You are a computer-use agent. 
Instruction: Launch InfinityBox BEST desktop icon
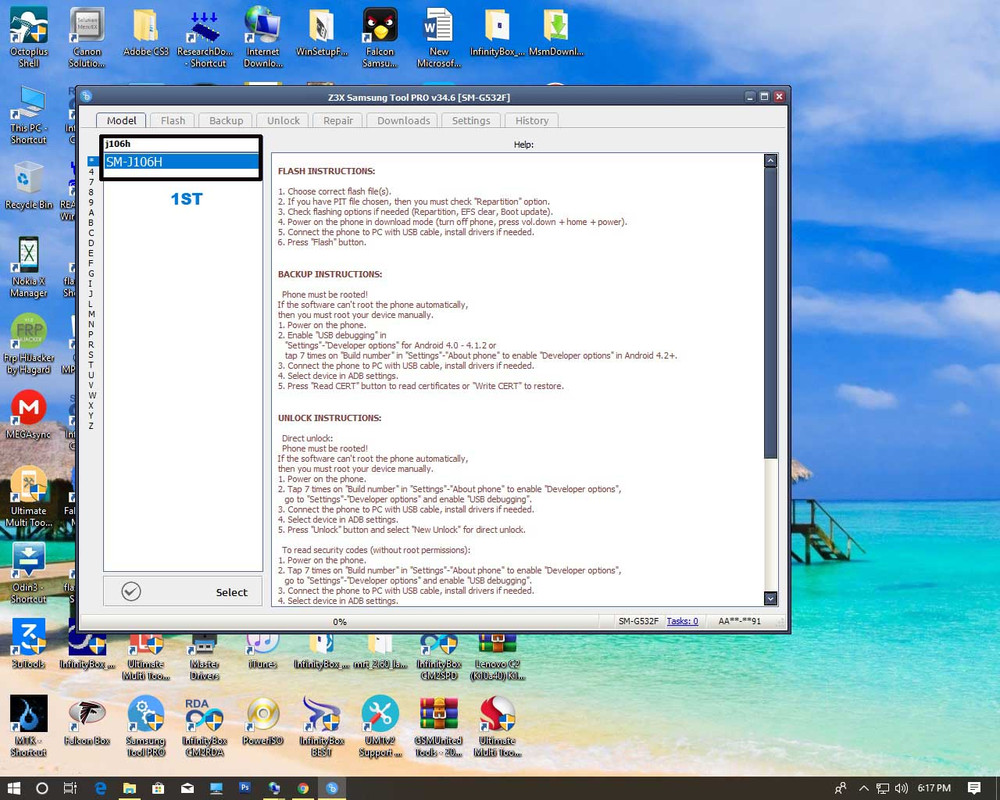tap(321, 726)
